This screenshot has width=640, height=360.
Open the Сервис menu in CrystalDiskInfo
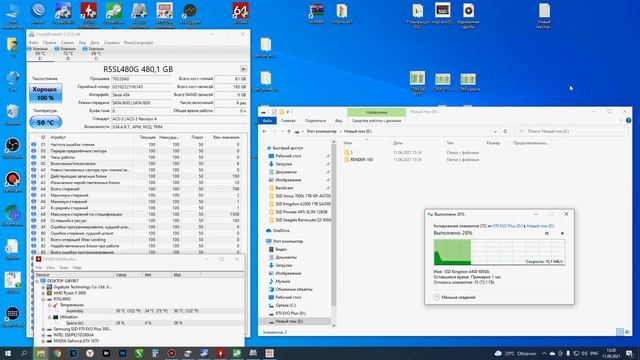[67, 42]
